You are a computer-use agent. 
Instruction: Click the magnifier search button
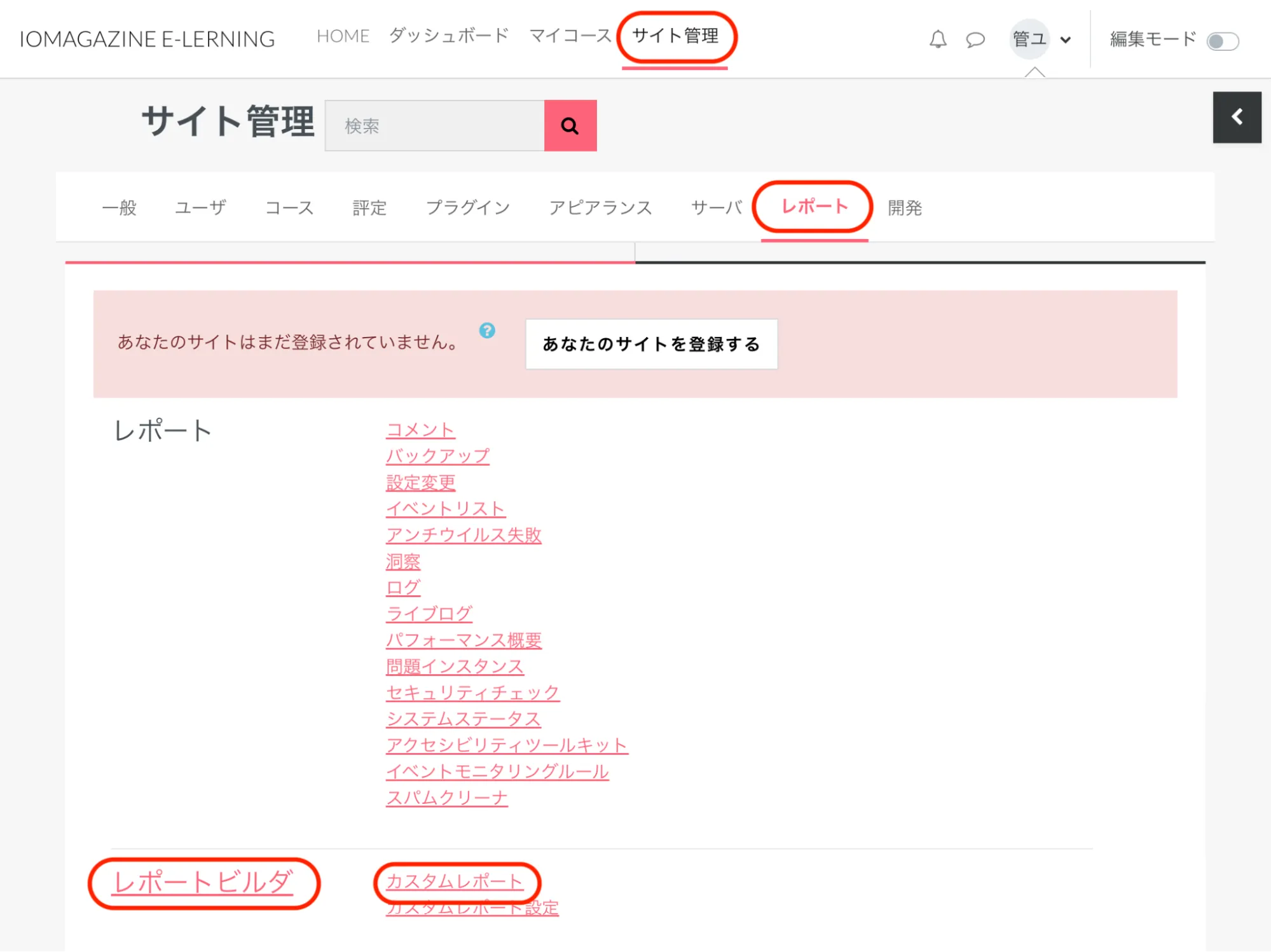[x=570, y=126]
